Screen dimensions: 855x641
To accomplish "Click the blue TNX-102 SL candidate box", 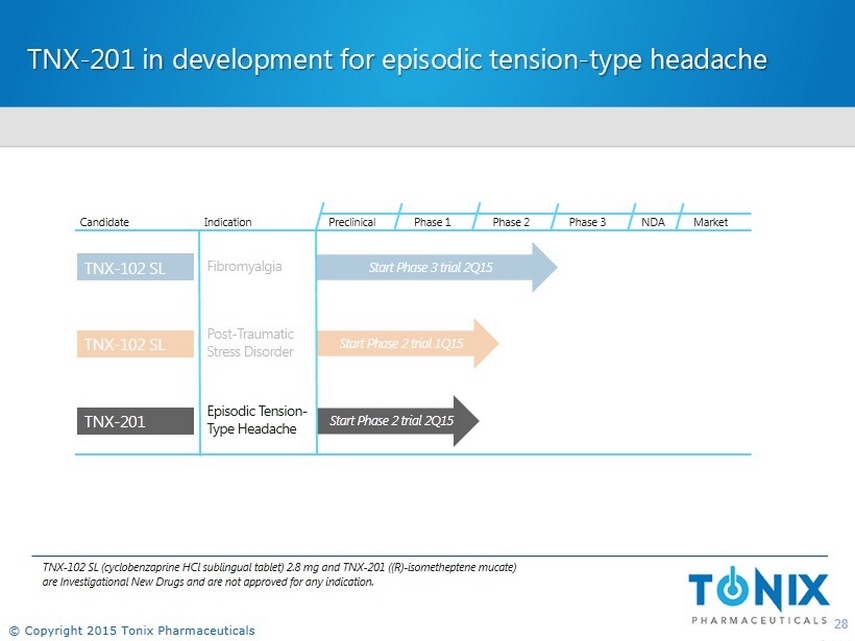I will tap(135, 267).
